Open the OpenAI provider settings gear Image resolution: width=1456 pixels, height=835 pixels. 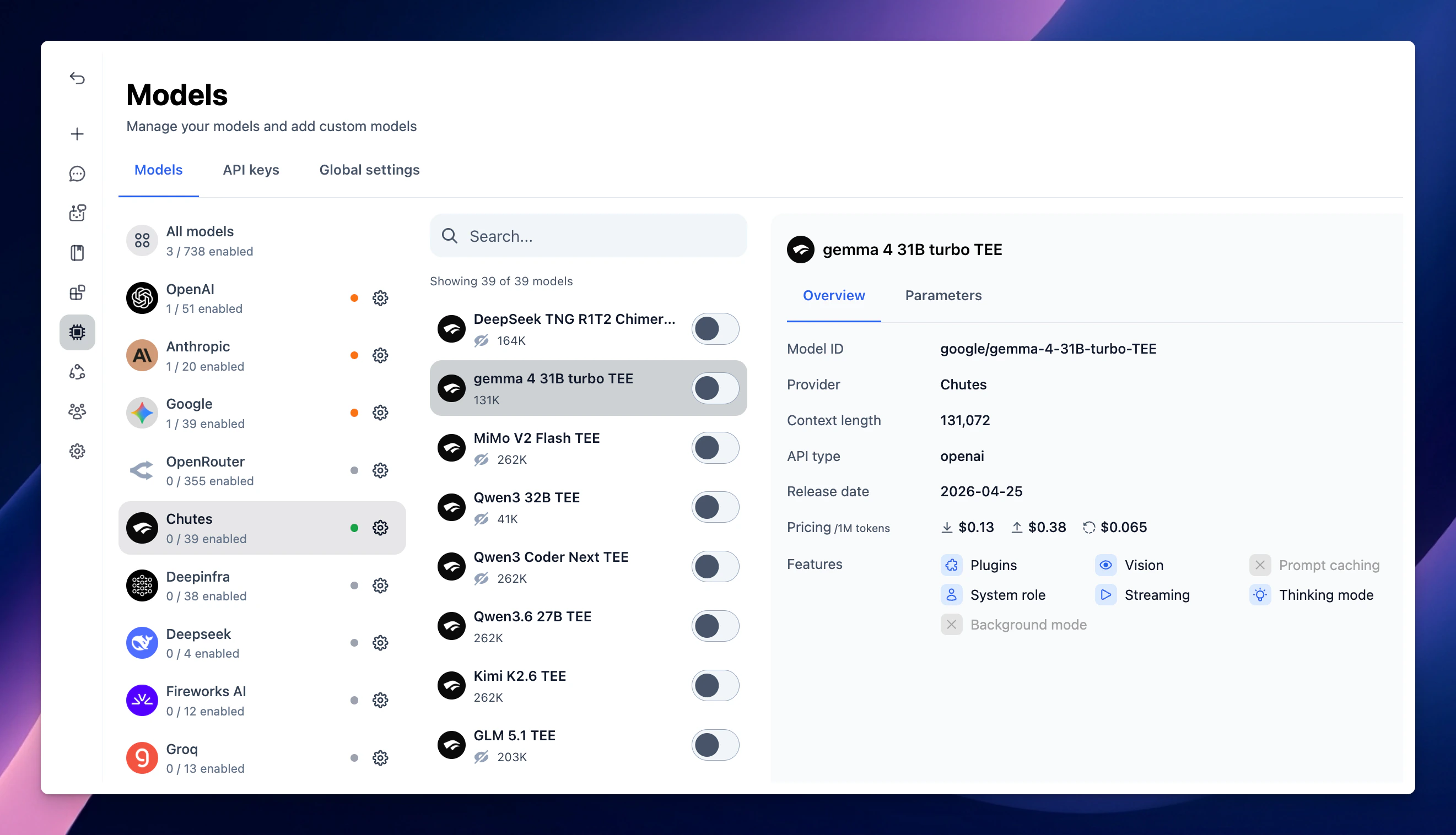click(x=380, y=298)
